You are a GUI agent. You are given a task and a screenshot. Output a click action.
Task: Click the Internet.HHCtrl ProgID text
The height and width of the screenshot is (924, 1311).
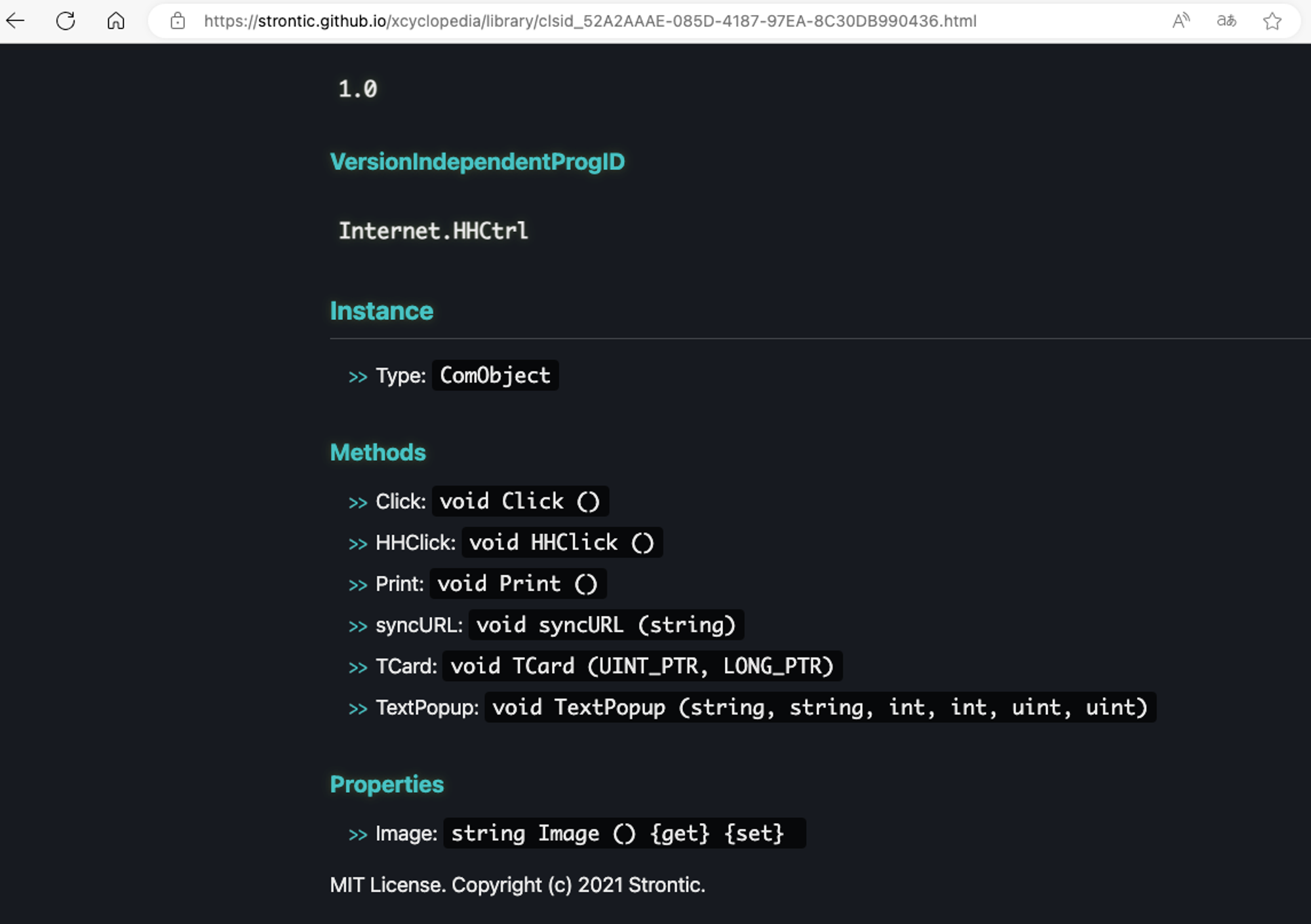(x=433, y=231)
